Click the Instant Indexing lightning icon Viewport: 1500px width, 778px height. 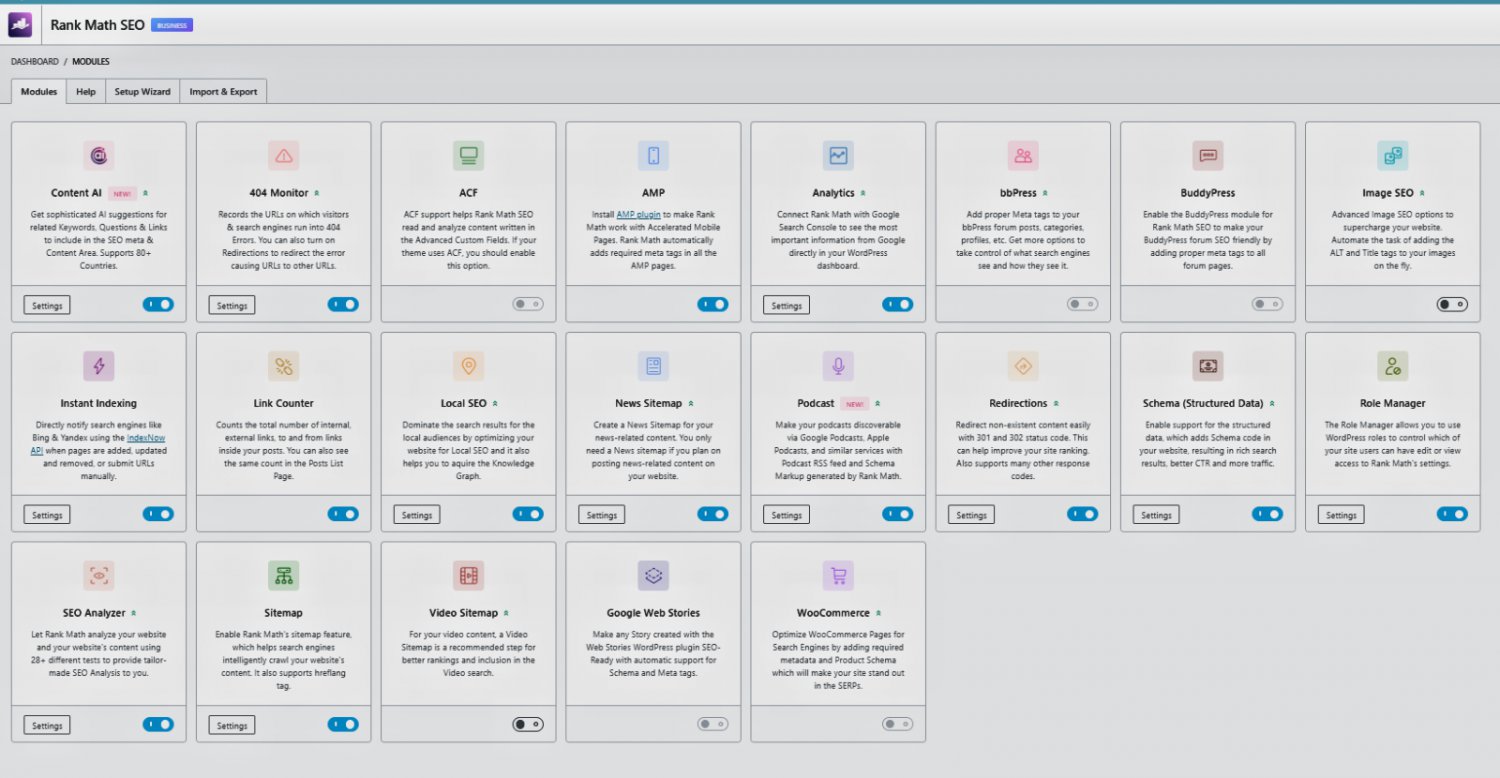[x=99, y=366]
